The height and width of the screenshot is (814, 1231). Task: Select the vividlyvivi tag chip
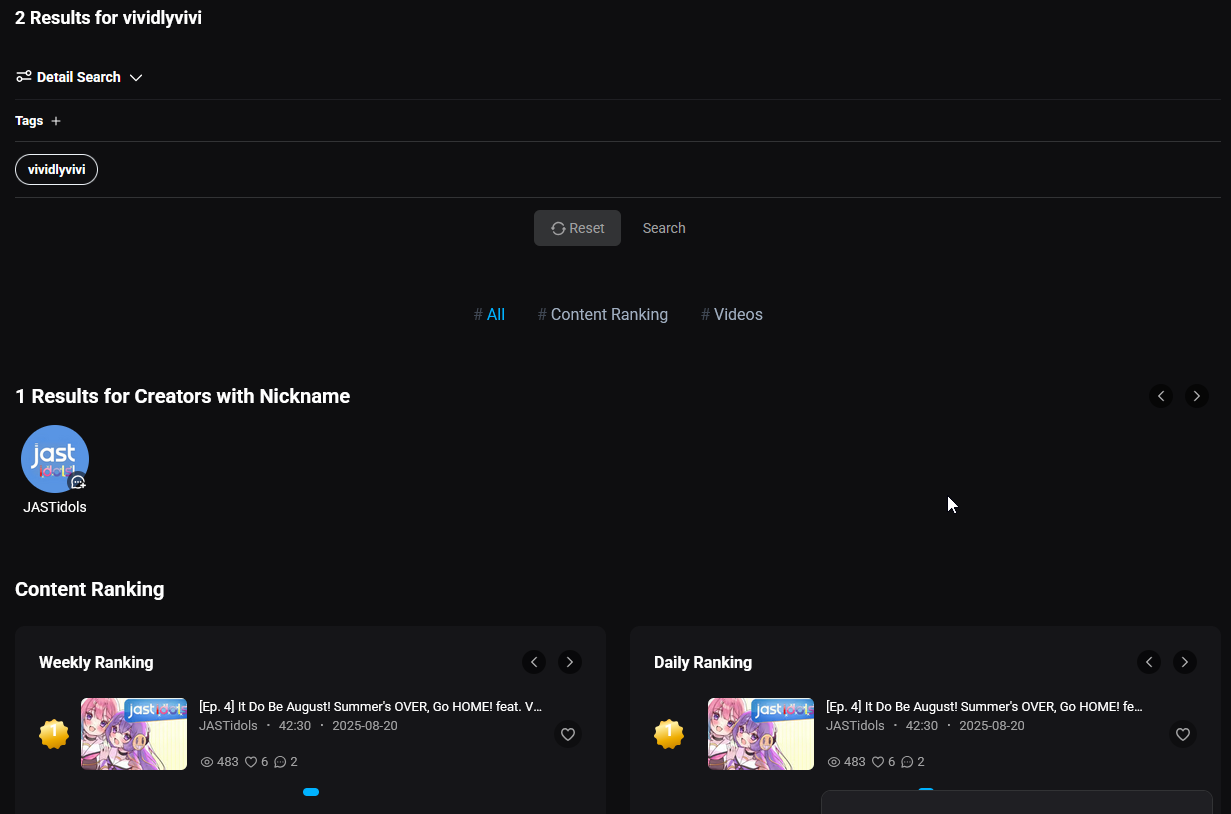point(56,170)
